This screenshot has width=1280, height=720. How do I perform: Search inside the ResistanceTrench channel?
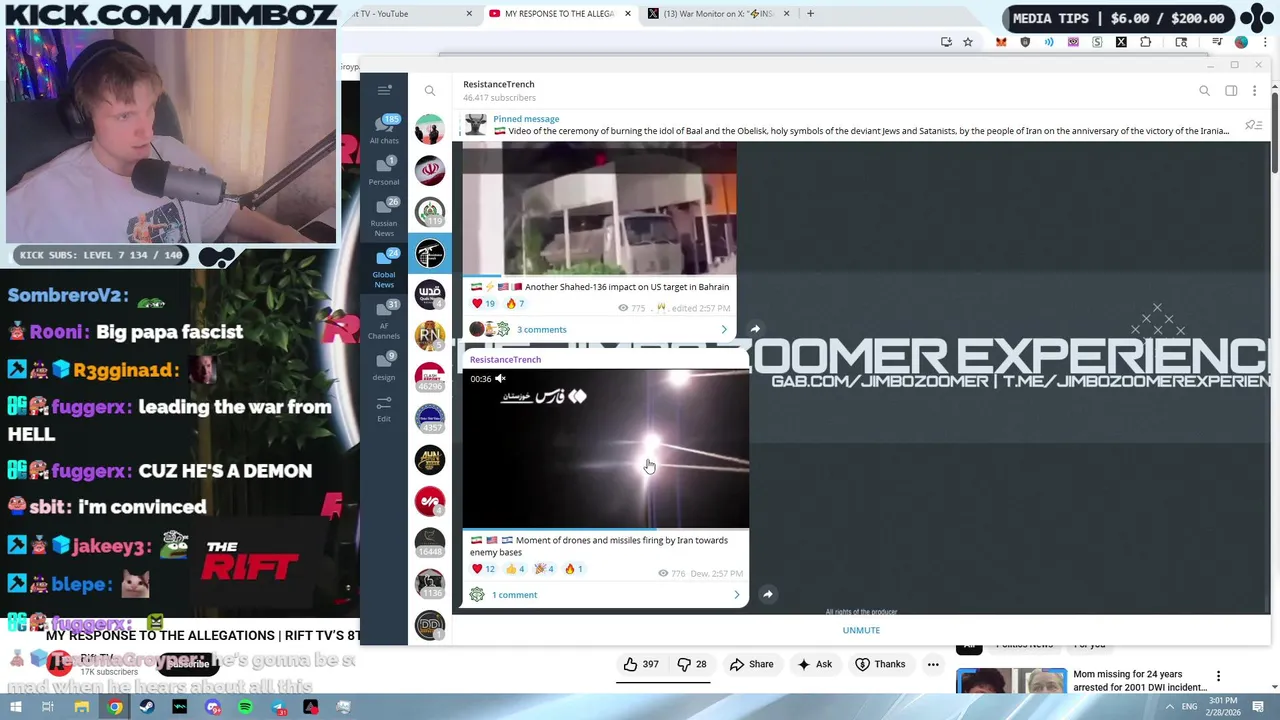pyautogui.click(x=1204, y=91)
